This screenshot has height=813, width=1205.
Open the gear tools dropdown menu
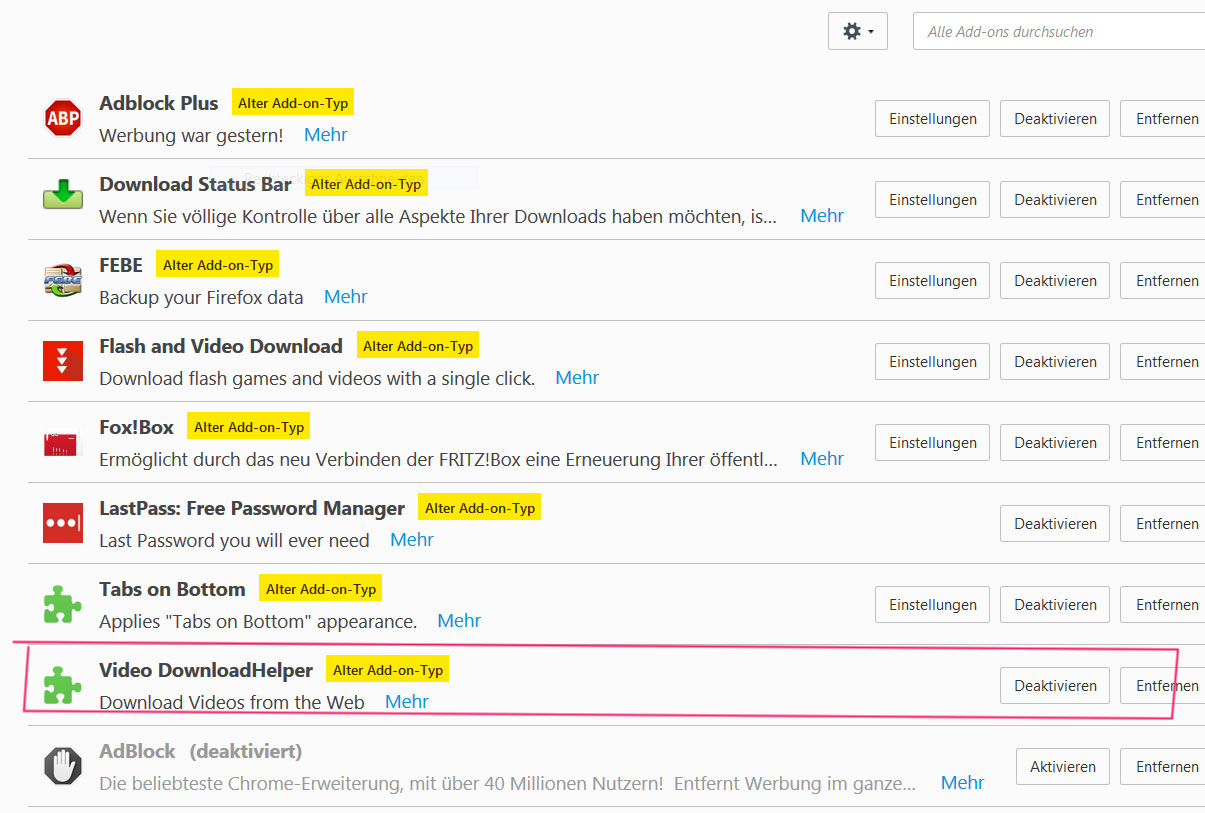[x=857, y=32]
